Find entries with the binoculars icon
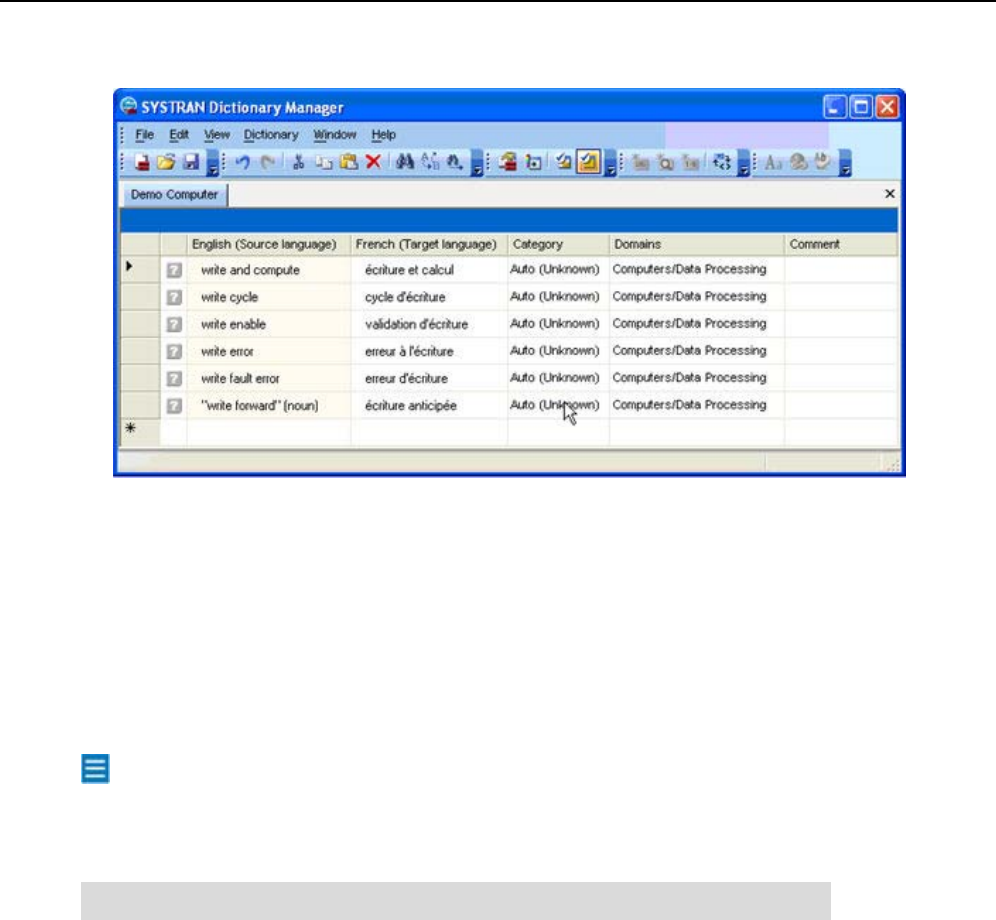This screenshot has width=996, height=920. tap(405, 163)
